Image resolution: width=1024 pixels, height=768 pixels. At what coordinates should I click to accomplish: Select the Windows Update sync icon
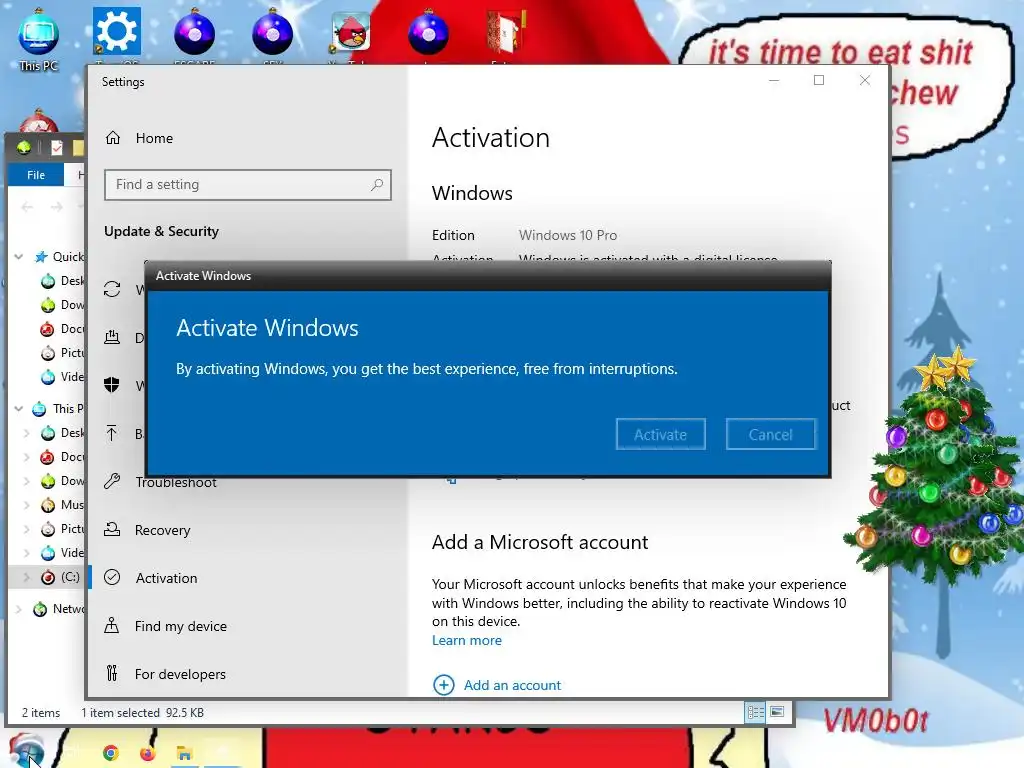112,289
